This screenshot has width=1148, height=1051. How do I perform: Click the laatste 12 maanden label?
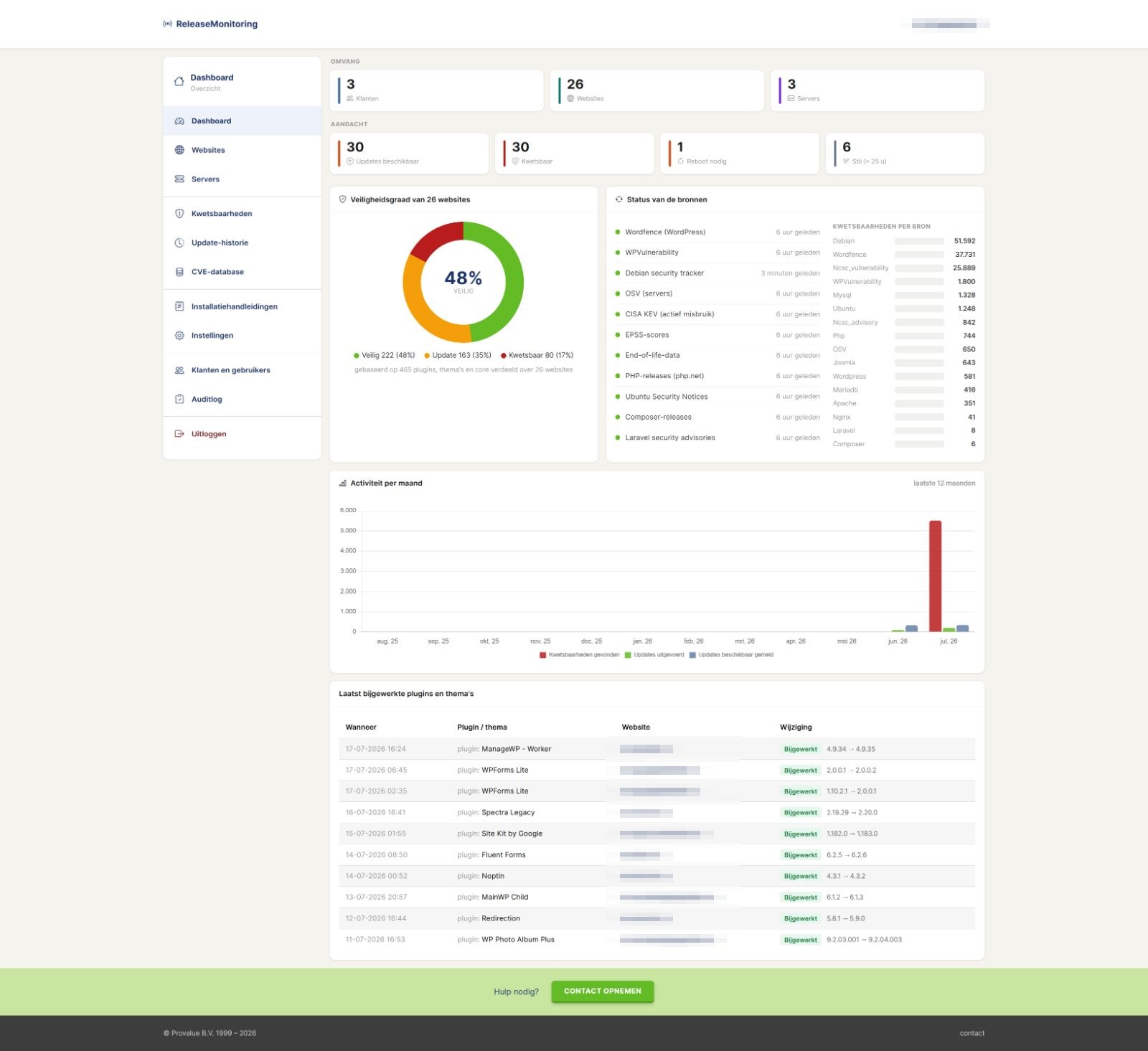(x=944, y=484)
